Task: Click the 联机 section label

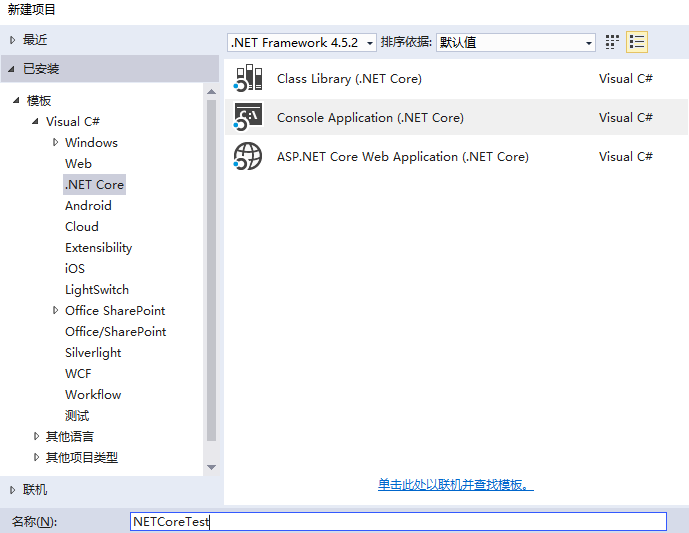Action: pos(35,489)
